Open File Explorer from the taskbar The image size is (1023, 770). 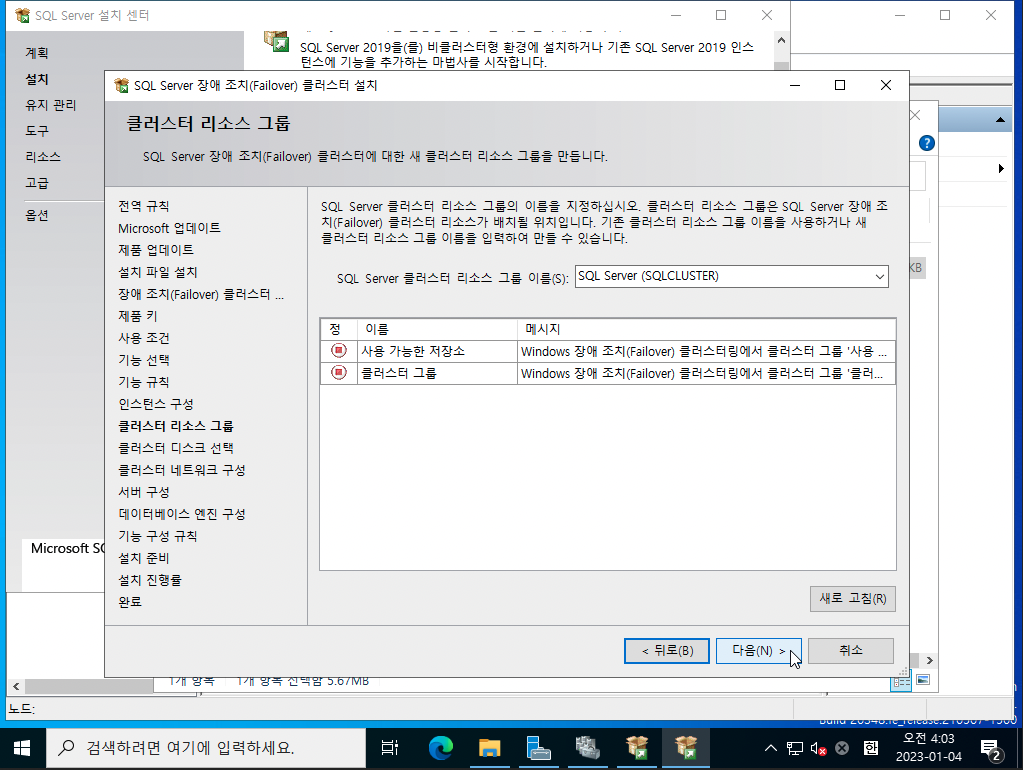point(489,748)
